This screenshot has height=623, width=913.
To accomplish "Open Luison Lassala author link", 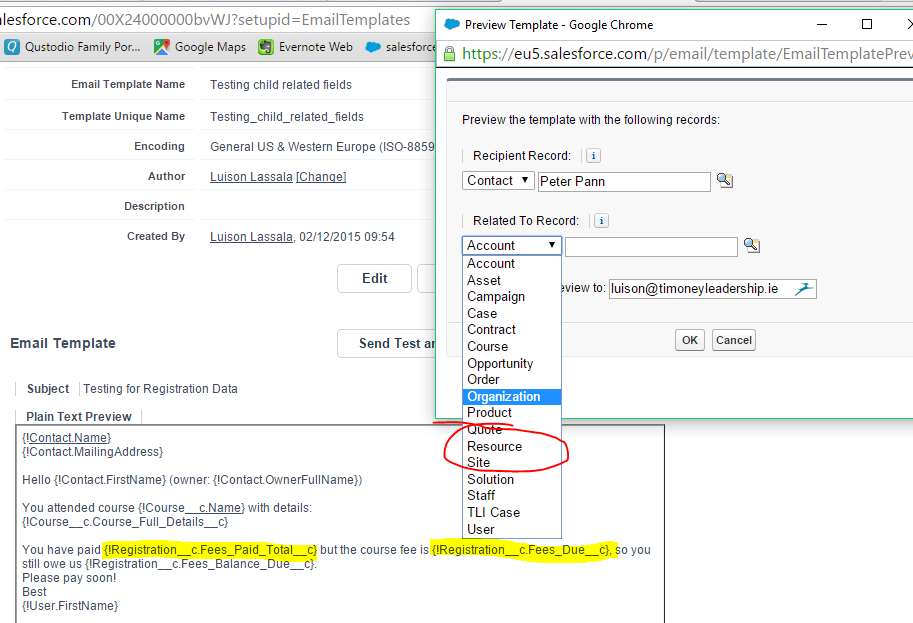I will pos(251,176).
